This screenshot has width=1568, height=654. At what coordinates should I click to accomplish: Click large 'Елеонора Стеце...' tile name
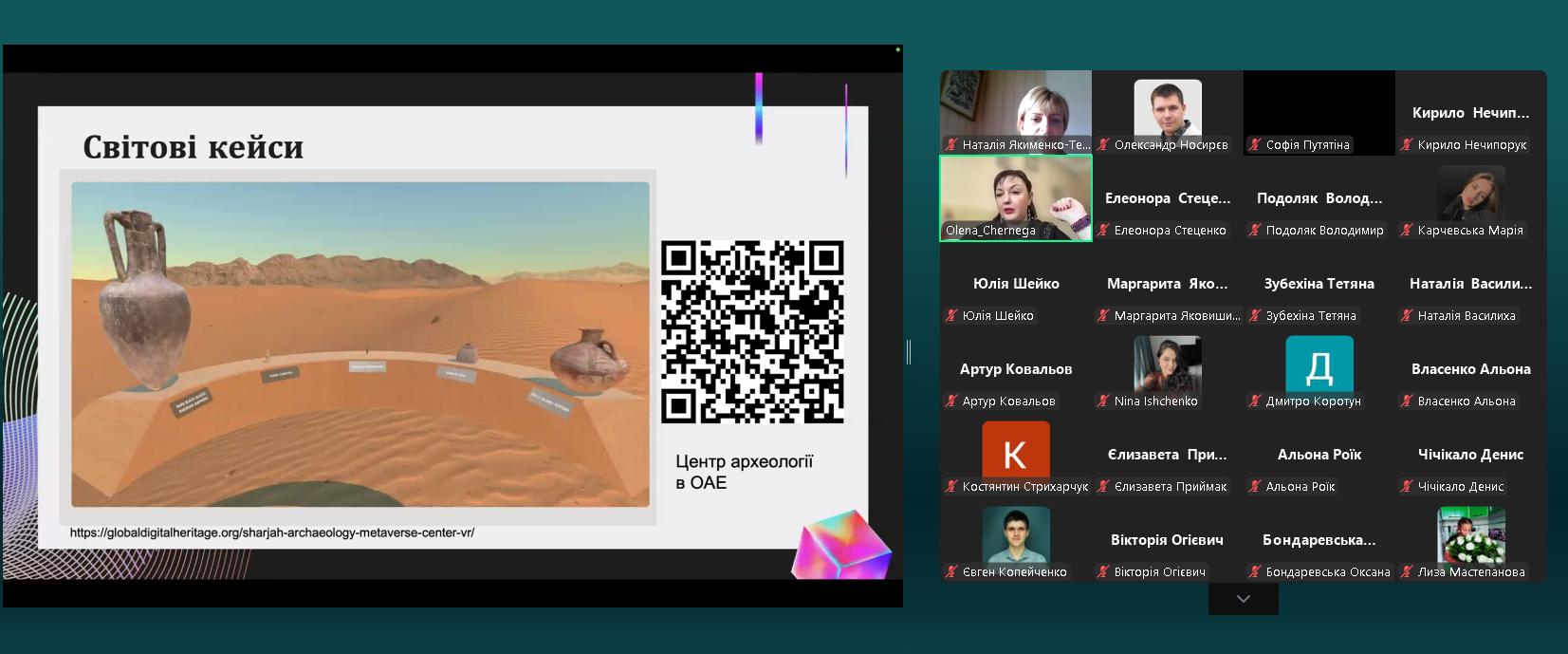1168,198
